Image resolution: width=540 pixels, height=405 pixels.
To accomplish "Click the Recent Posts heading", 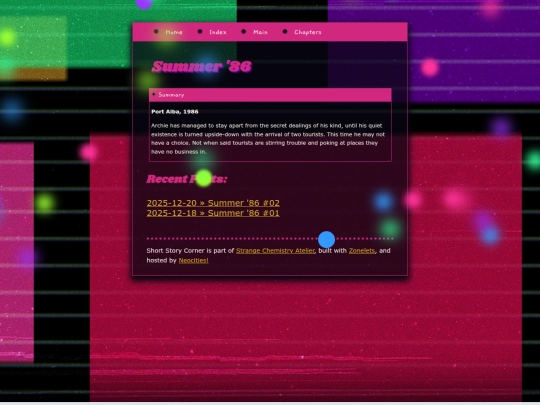I will pos(187,179).
